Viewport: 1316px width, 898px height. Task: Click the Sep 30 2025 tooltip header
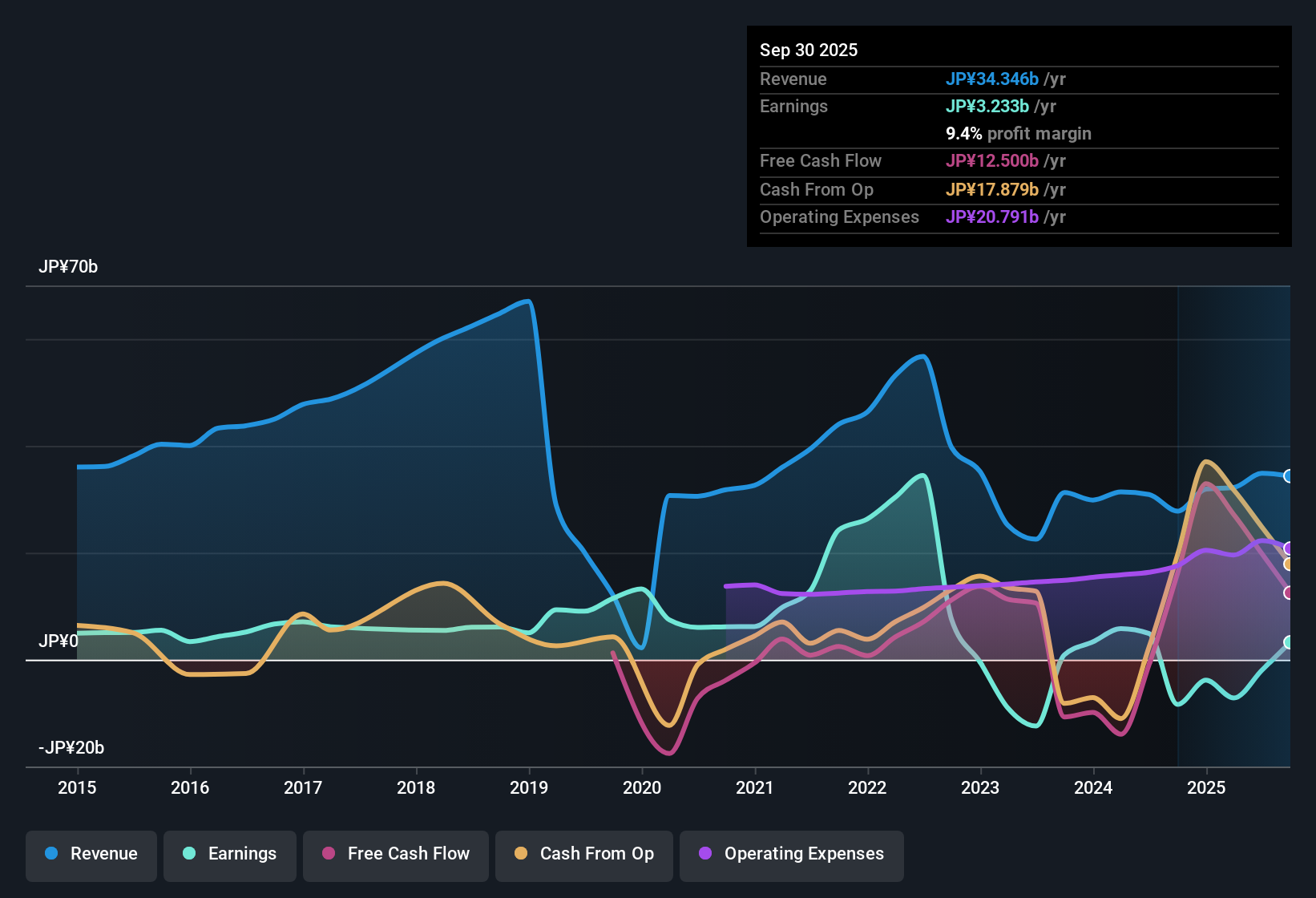point(809,50)
